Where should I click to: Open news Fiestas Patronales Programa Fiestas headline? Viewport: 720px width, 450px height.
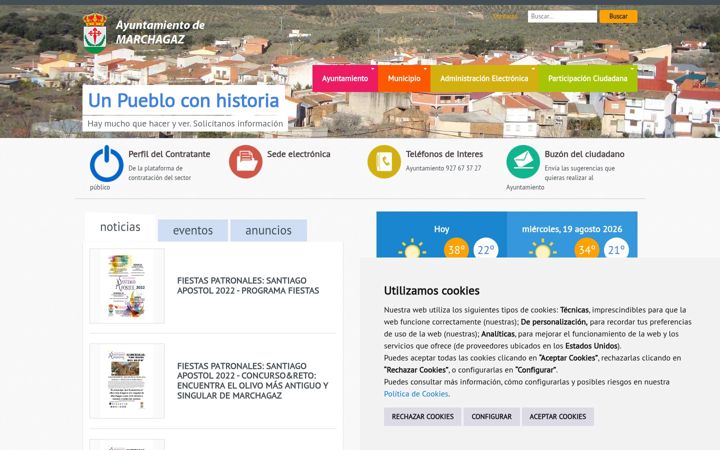point(248,286)
